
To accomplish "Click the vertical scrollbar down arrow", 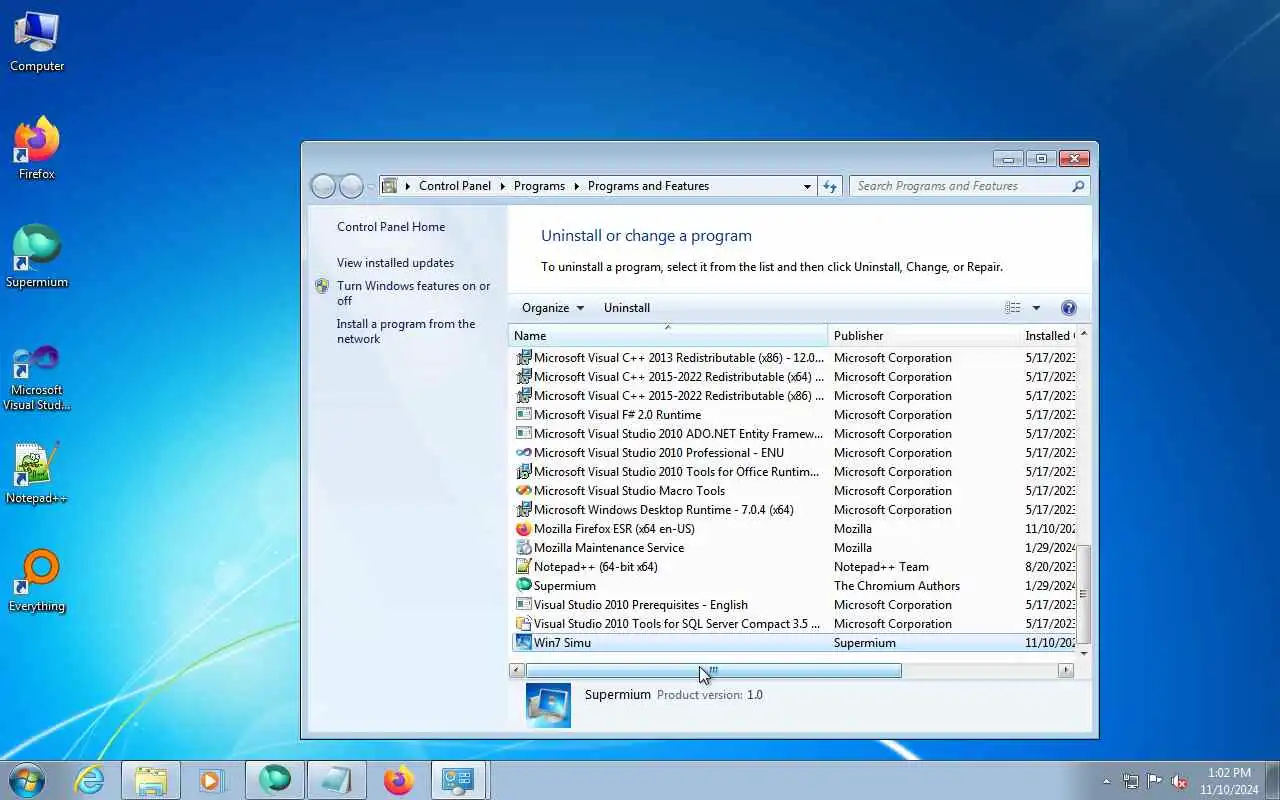I will [x=1083, y=653].
